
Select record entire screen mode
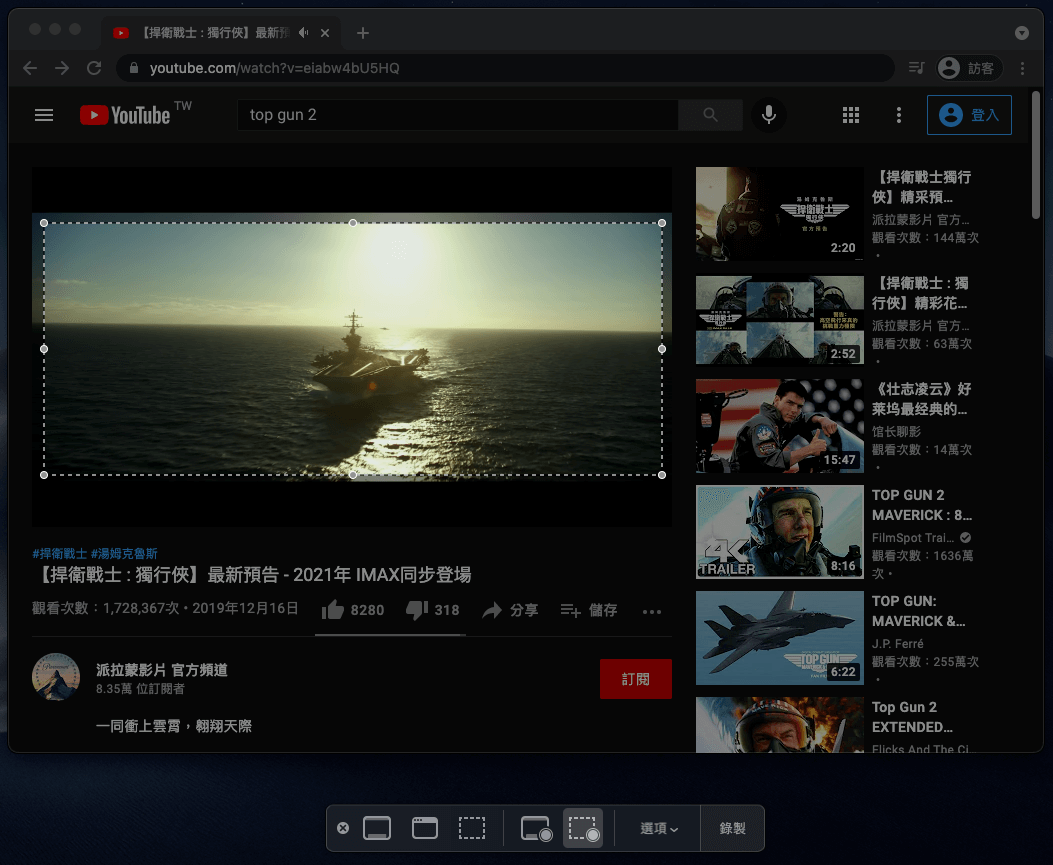tap(536, 828)
